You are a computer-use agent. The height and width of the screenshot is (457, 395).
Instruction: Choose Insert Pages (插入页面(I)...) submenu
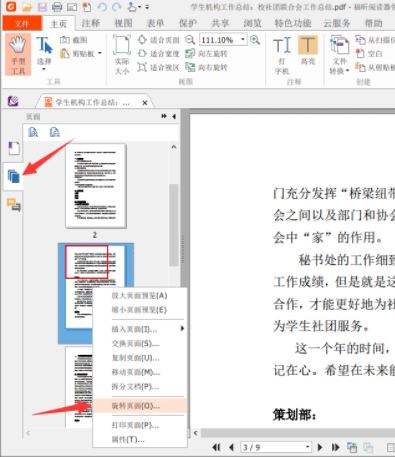[x=139, y=329]
